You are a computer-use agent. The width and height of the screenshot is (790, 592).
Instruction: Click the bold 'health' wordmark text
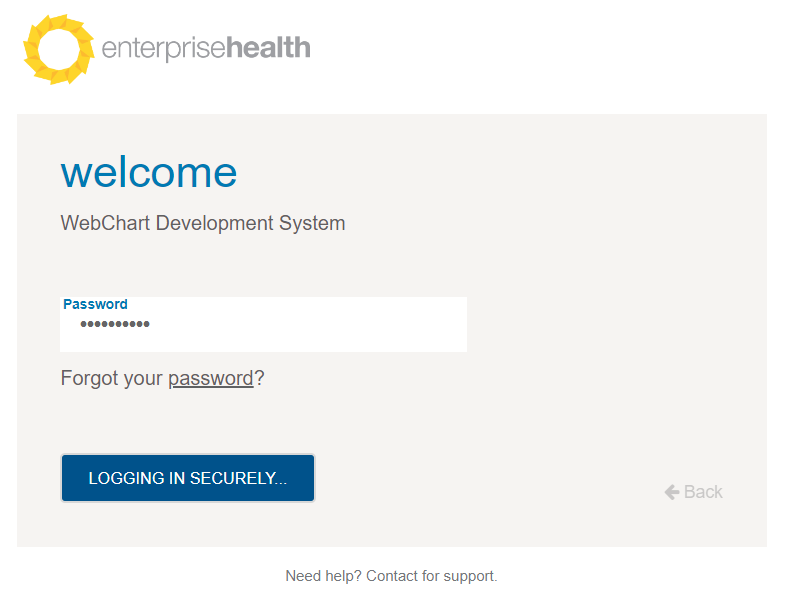point(268,47)
